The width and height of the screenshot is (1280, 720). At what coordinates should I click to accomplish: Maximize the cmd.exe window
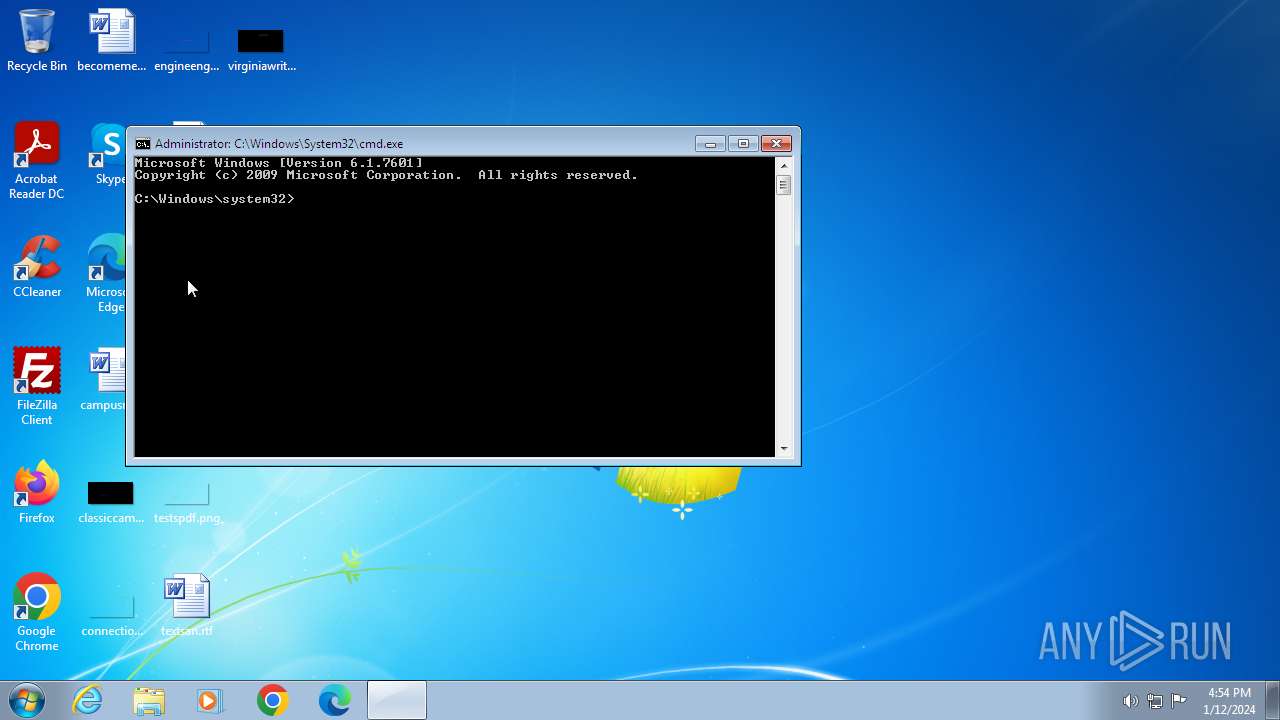click(743, 144)
